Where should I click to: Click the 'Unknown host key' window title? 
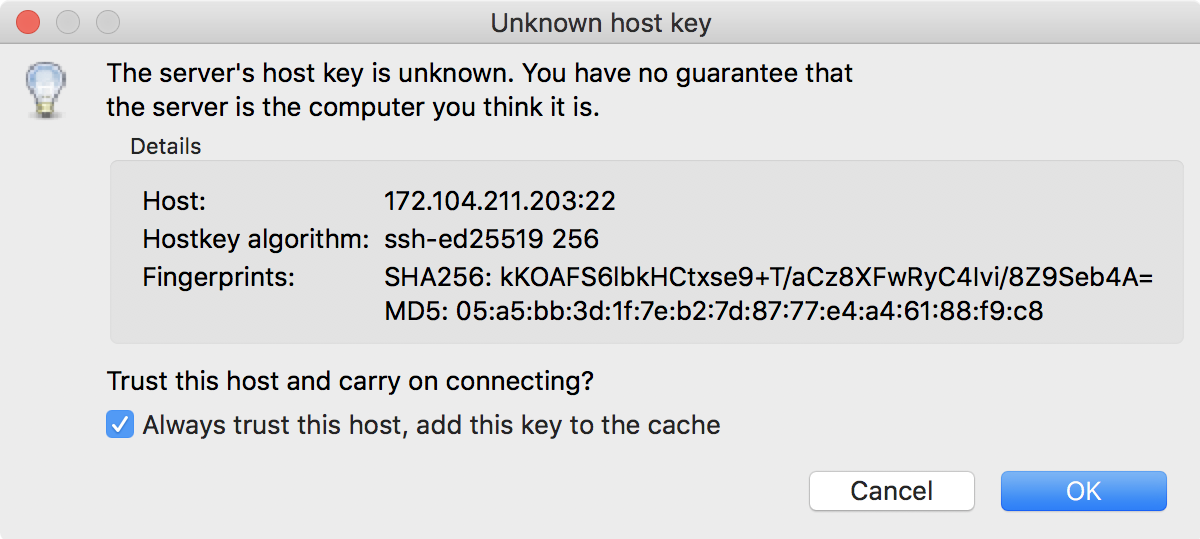(600, 23)
